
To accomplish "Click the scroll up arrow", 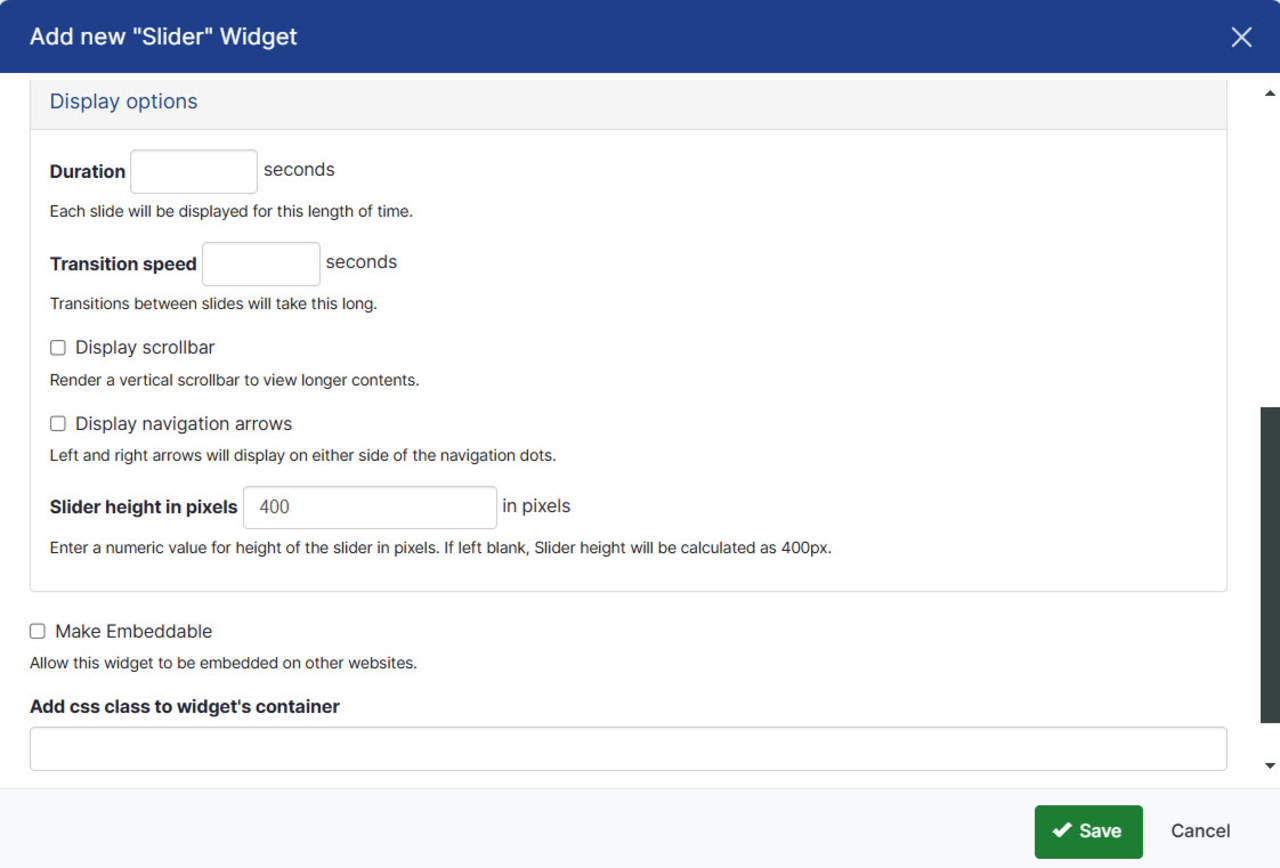I will point(1270,94).
